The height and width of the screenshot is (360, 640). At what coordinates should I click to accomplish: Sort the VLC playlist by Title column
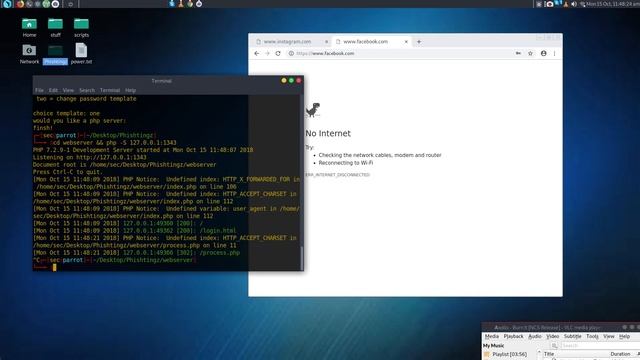549,354
